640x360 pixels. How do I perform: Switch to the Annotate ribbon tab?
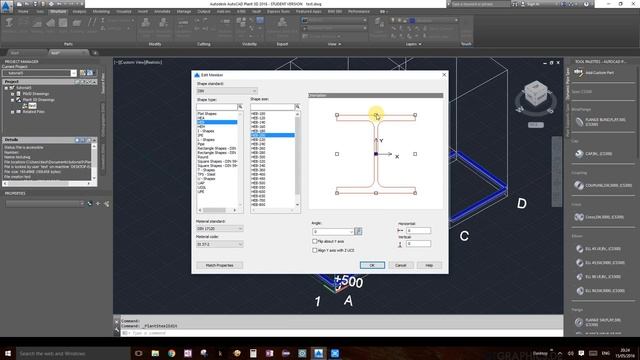pos(162,11)
